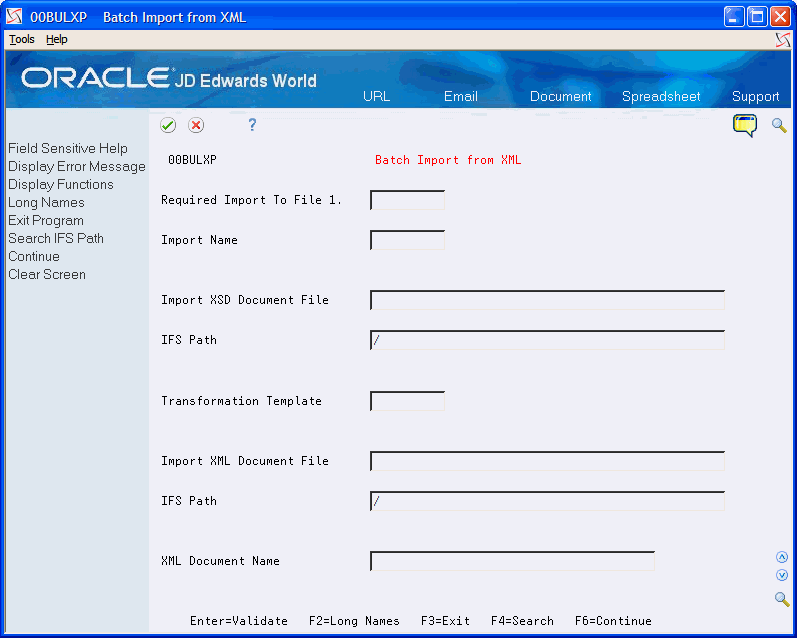This screenshot has height=638, width=797.
Task: Click Display Error Message link
Action: pos(77,166)
